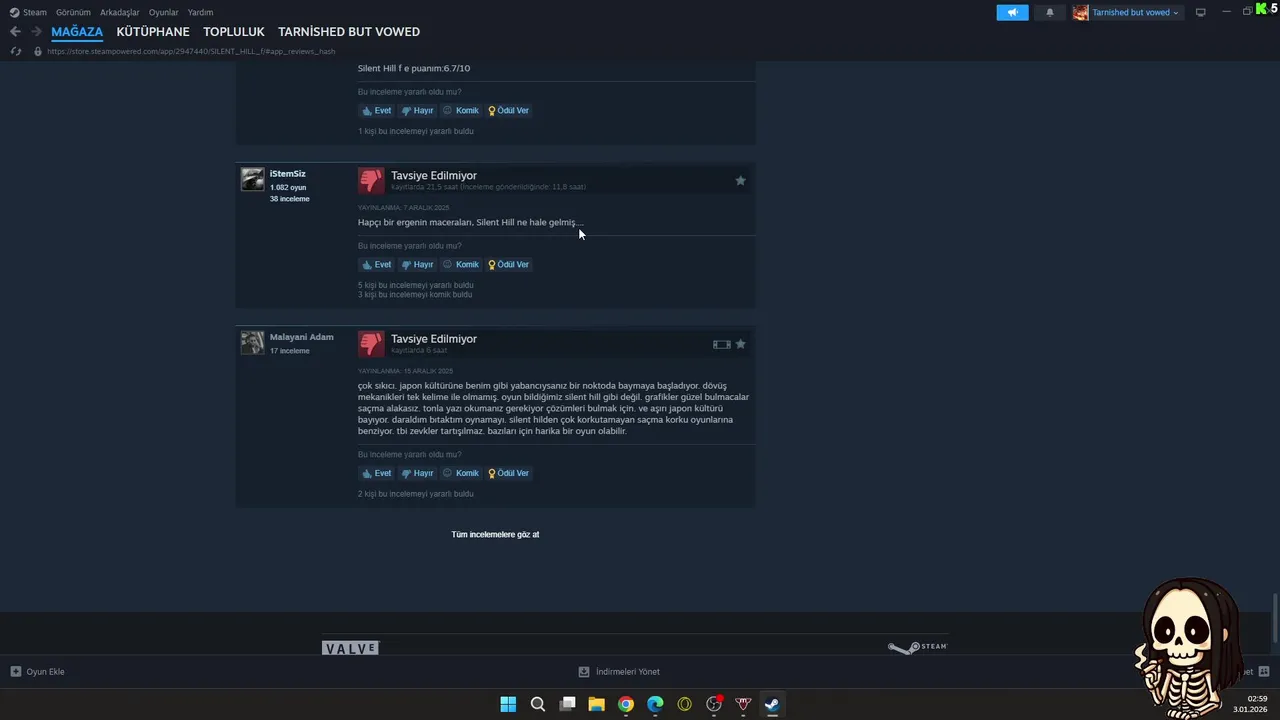Screen dimensions: 1280x720
Task: Click the Valve logo in footer
Action: pyautogui.click(x=350, y=648)
